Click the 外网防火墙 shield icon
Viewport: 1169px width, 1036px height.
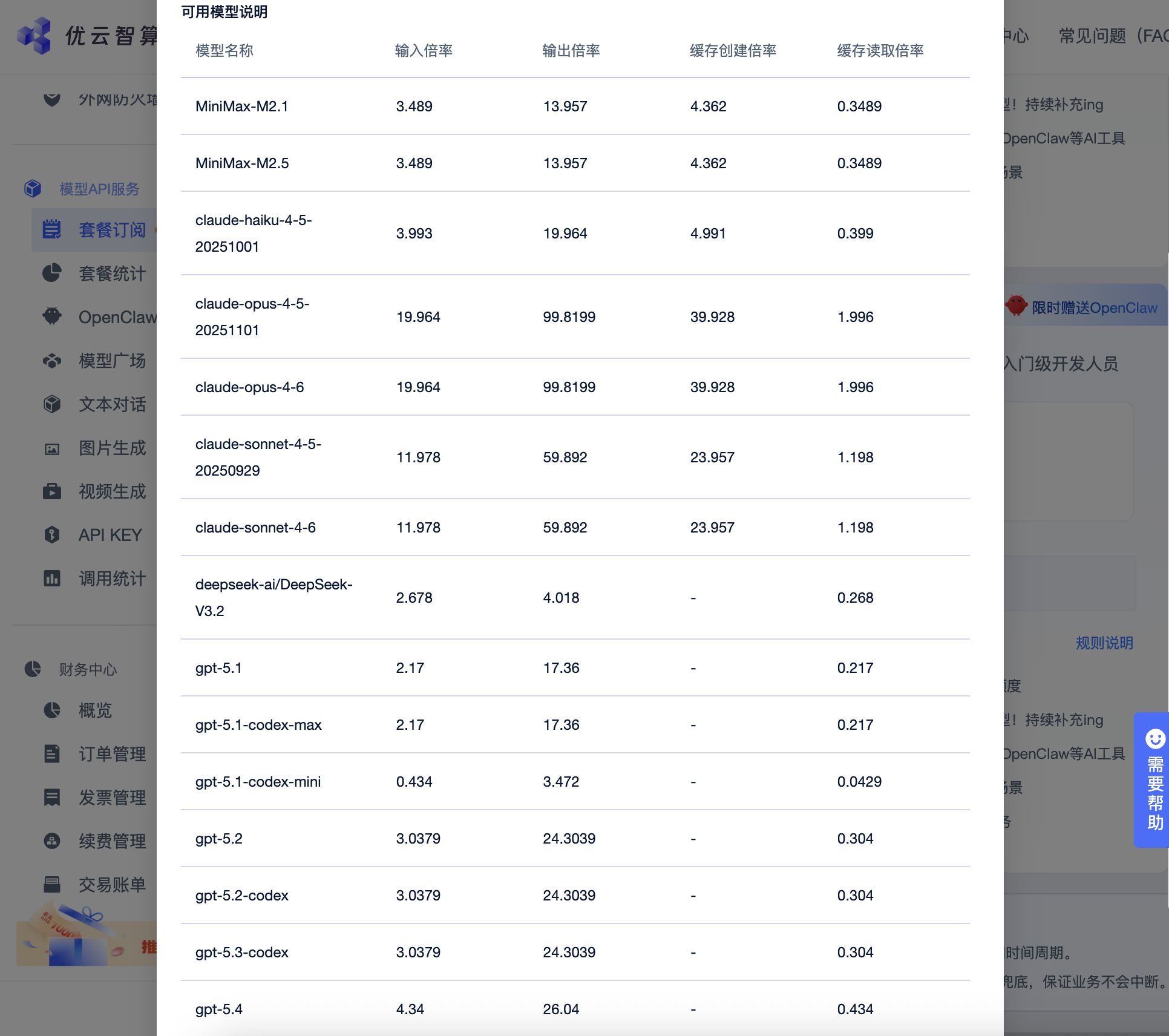(52, 99)
